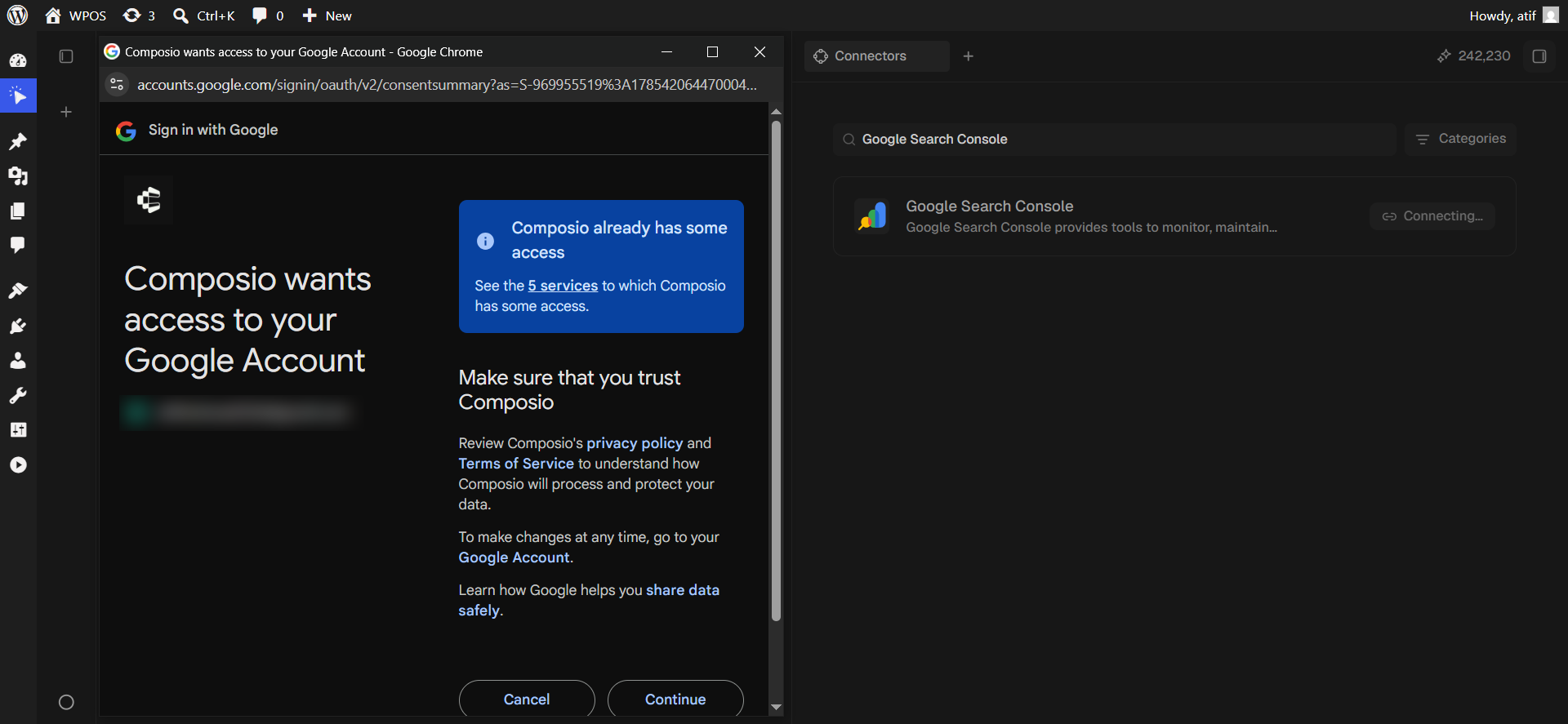This screenshot has height=724, width=1568.
Task: Click the Connecting... button
Action: point(1432,216)
